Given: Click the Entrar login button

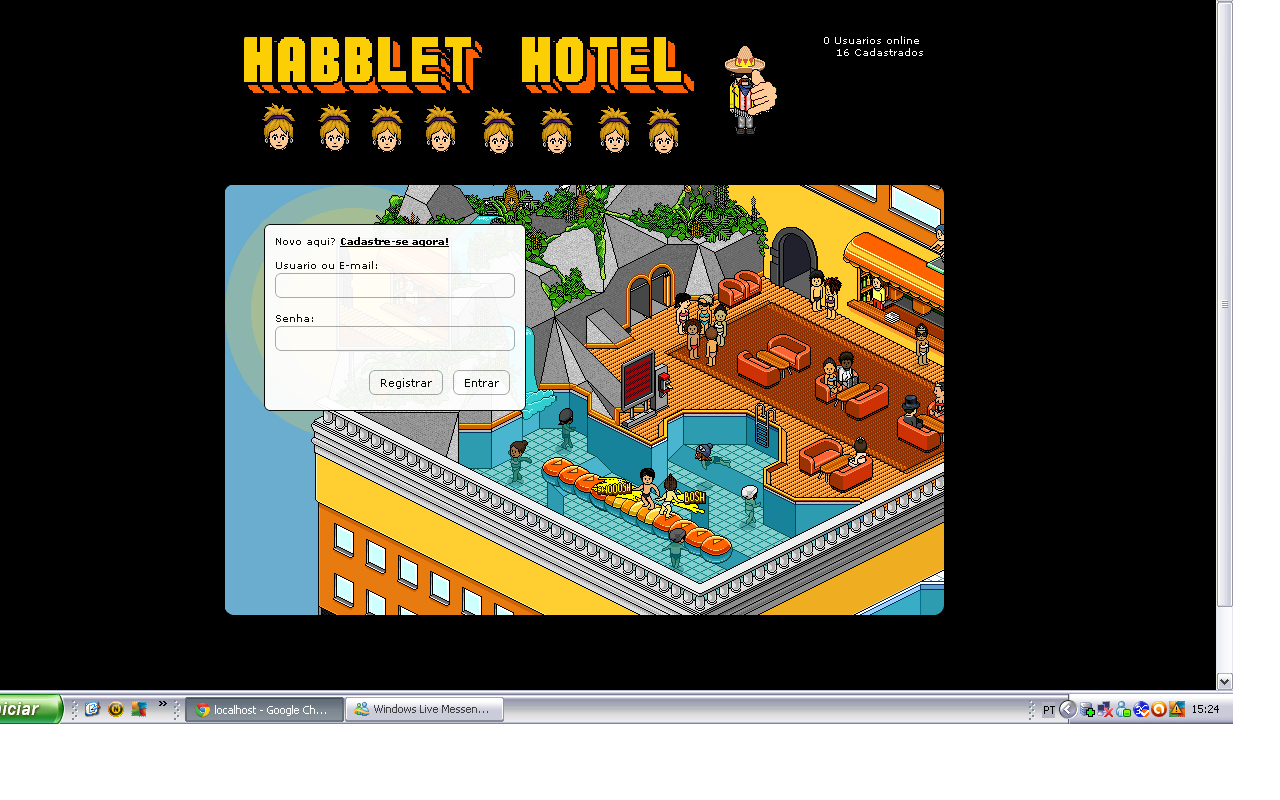Looking at the screenshot, I should click(481, 383).
